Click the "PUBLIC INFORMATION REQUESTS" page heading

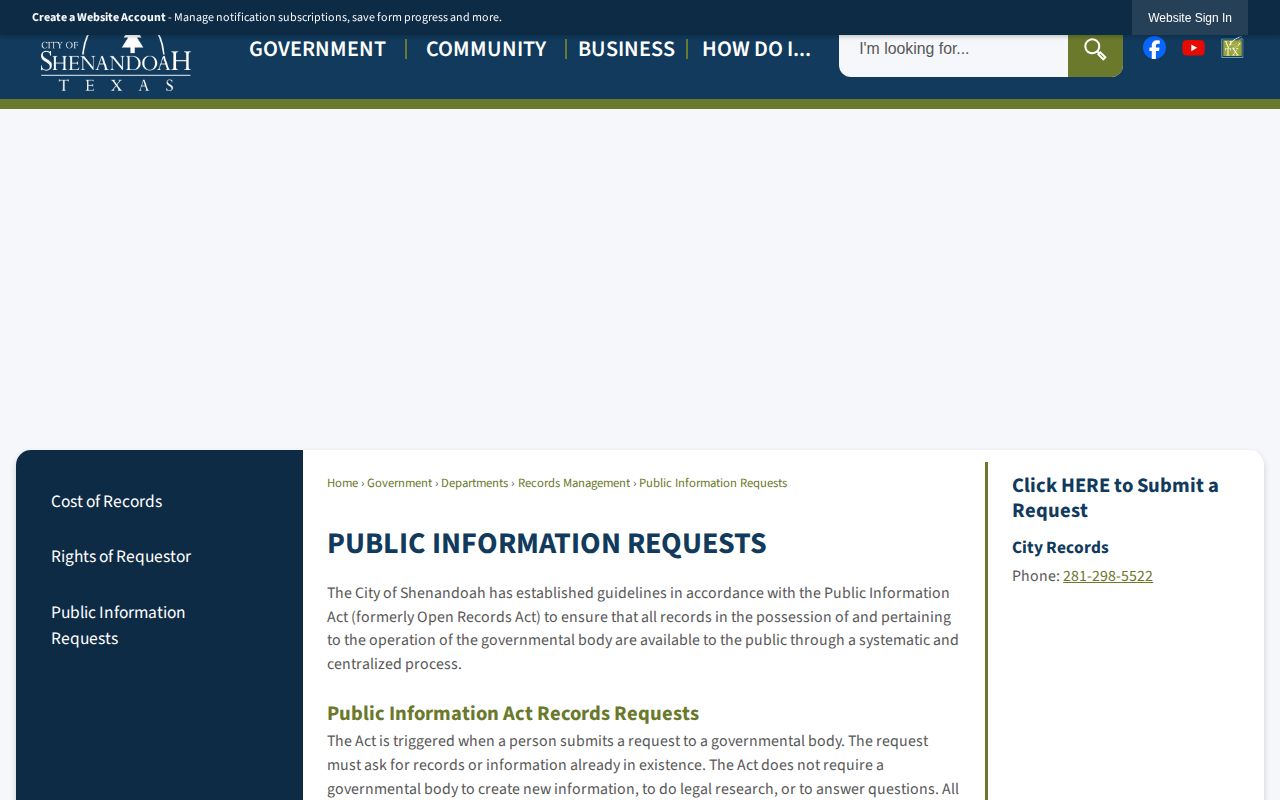coord(547,543)
